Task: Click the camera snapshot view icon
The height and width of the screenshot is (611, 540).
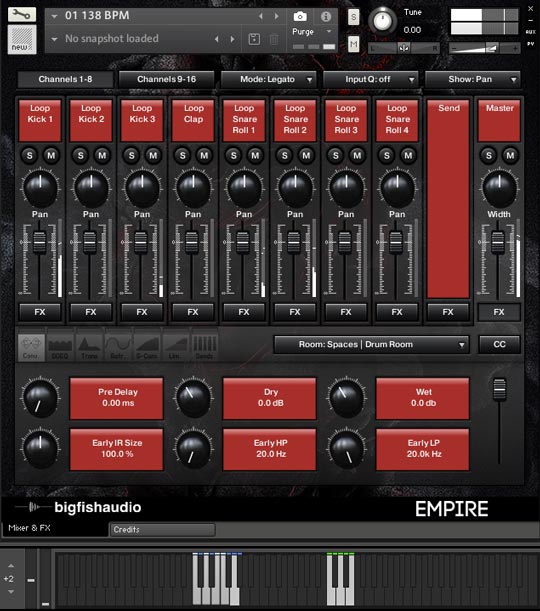Action: (x=300, y=16)
